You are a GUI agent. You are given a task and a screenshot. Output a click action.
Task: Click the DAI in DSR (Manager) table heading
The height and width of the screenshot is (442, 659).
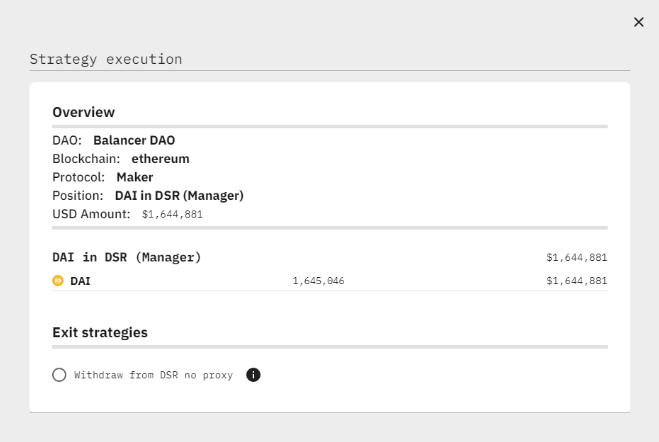click(x=127, y=257)
